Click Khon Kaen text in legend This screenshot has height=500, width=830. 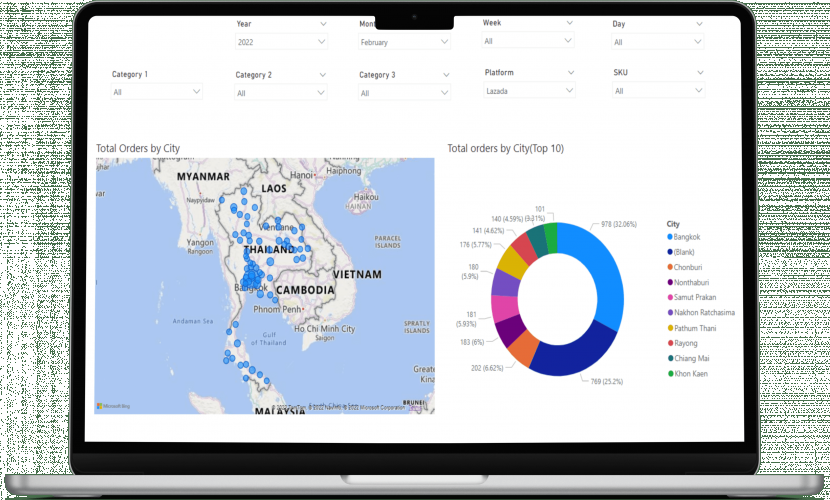pos(691,374)
